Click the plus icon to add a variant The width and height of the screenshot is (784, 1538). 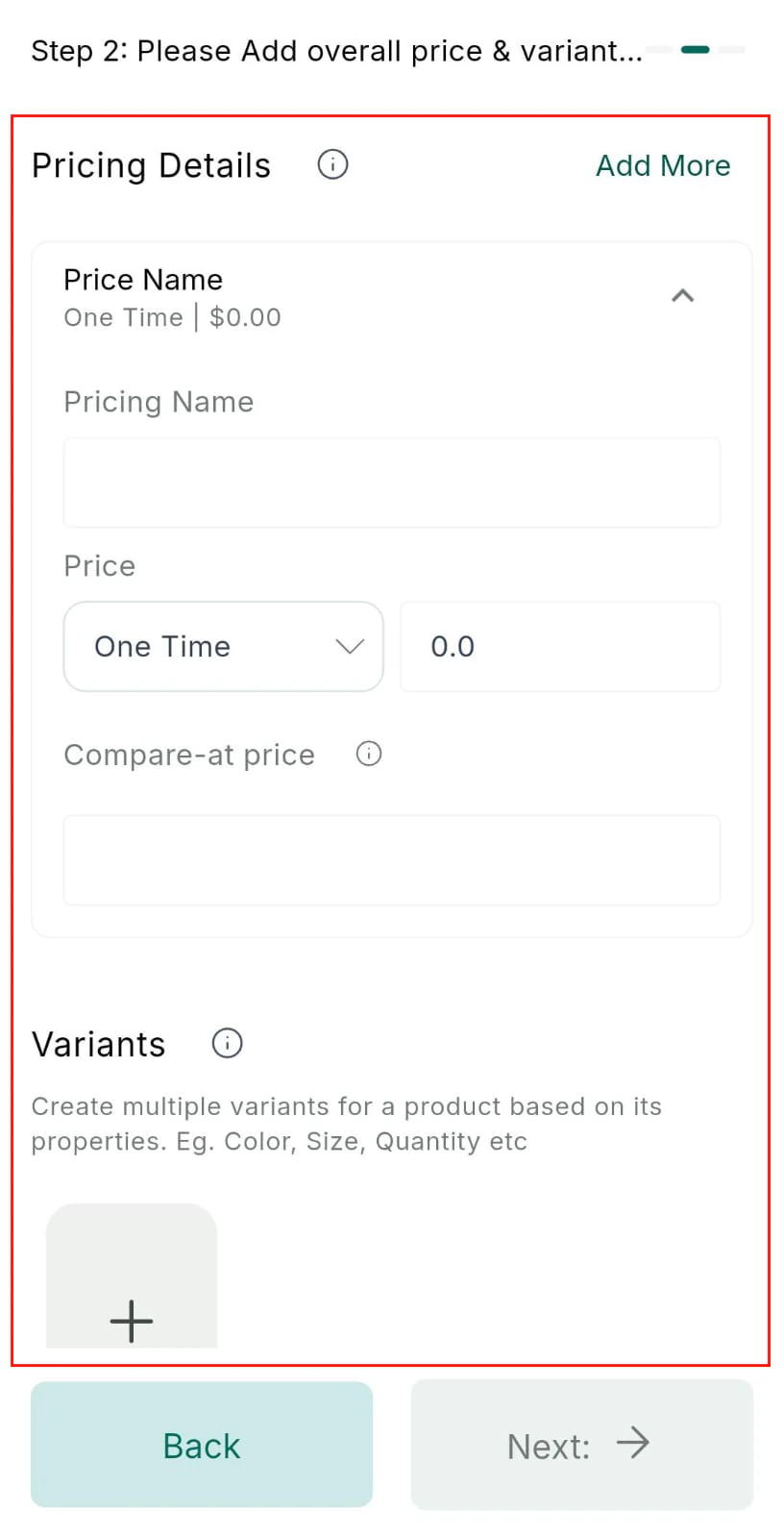coord(132,1321)
